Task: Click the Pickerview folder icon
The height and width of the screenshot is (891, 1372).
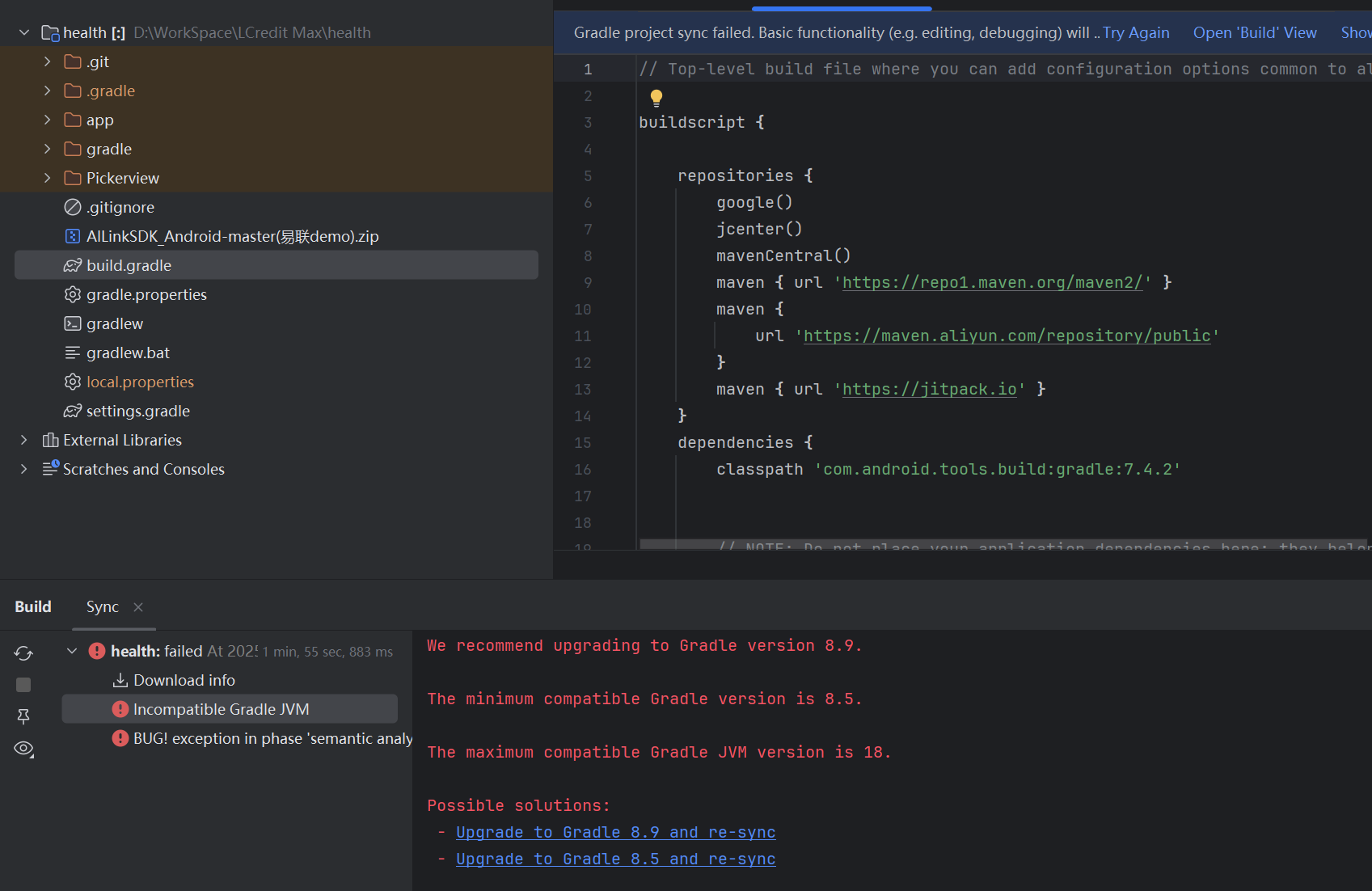Action: (x=73, y=178)
